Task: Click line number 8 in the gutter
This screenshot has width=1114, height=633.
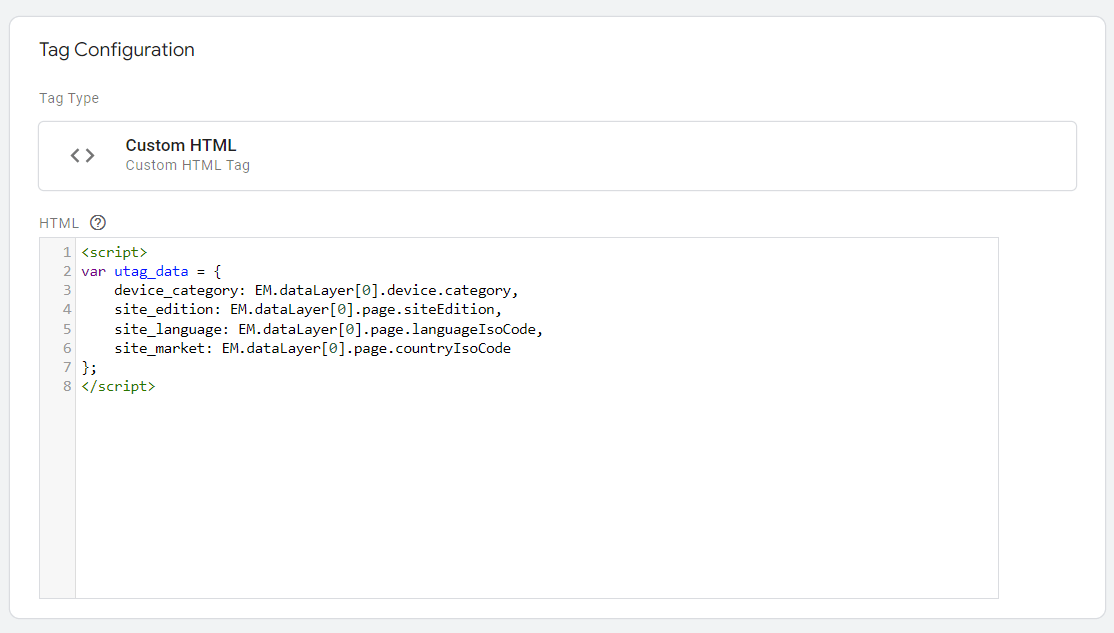Action: [x=67, y=386]
